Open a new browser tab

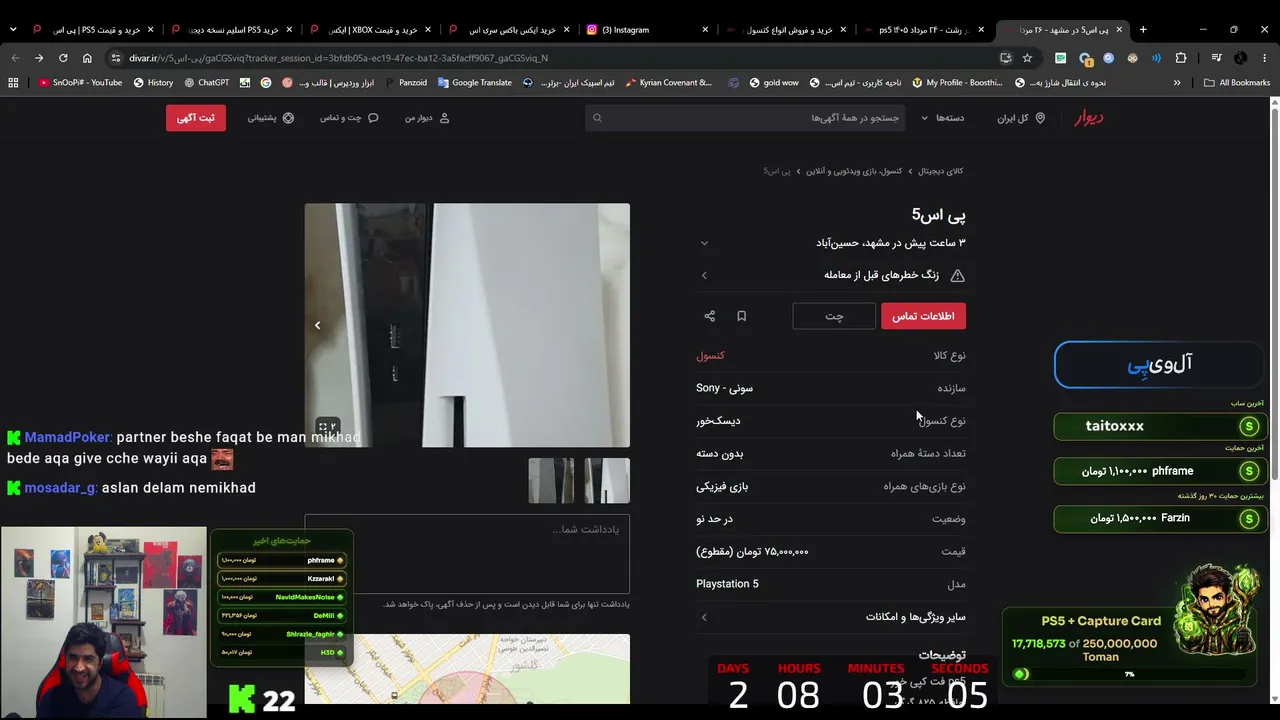coord(1143,30)
